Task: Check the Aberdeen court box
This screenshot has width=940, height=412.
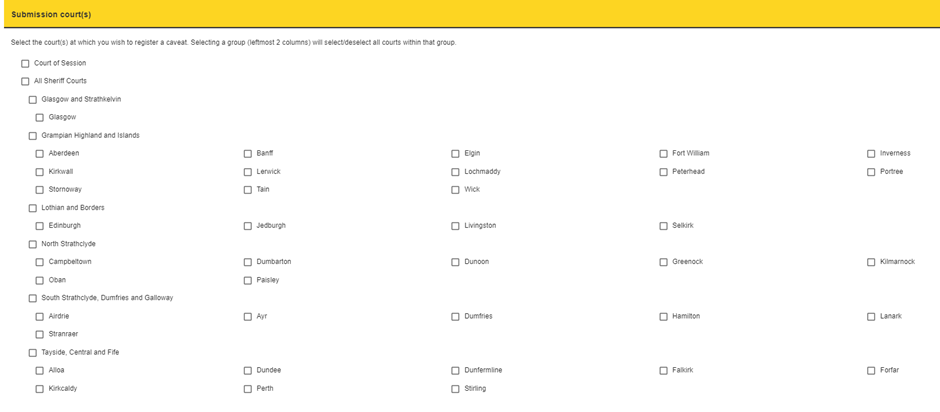Action: click(40, 154)
